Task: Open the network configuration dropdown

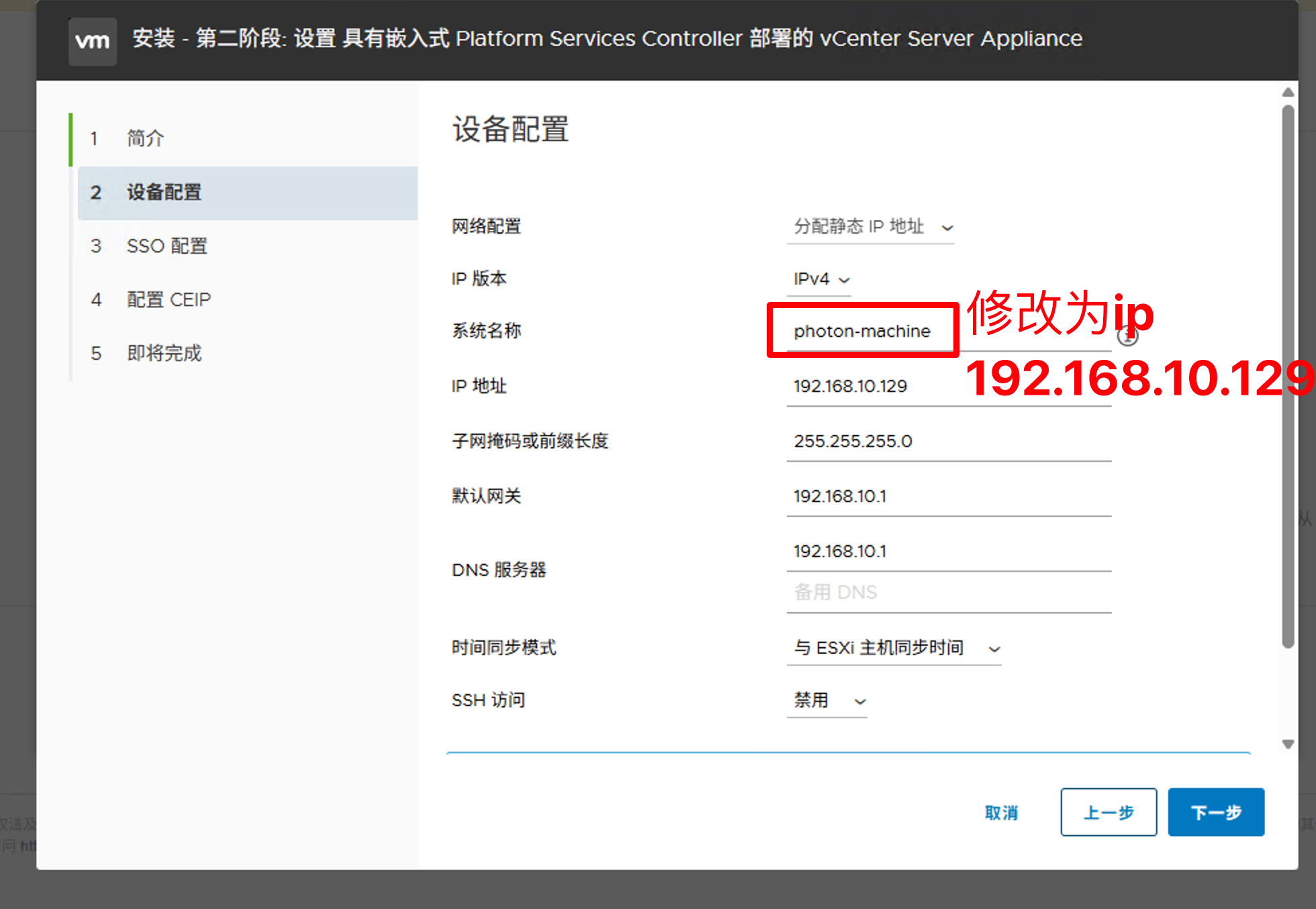Action: click(870, 227)
